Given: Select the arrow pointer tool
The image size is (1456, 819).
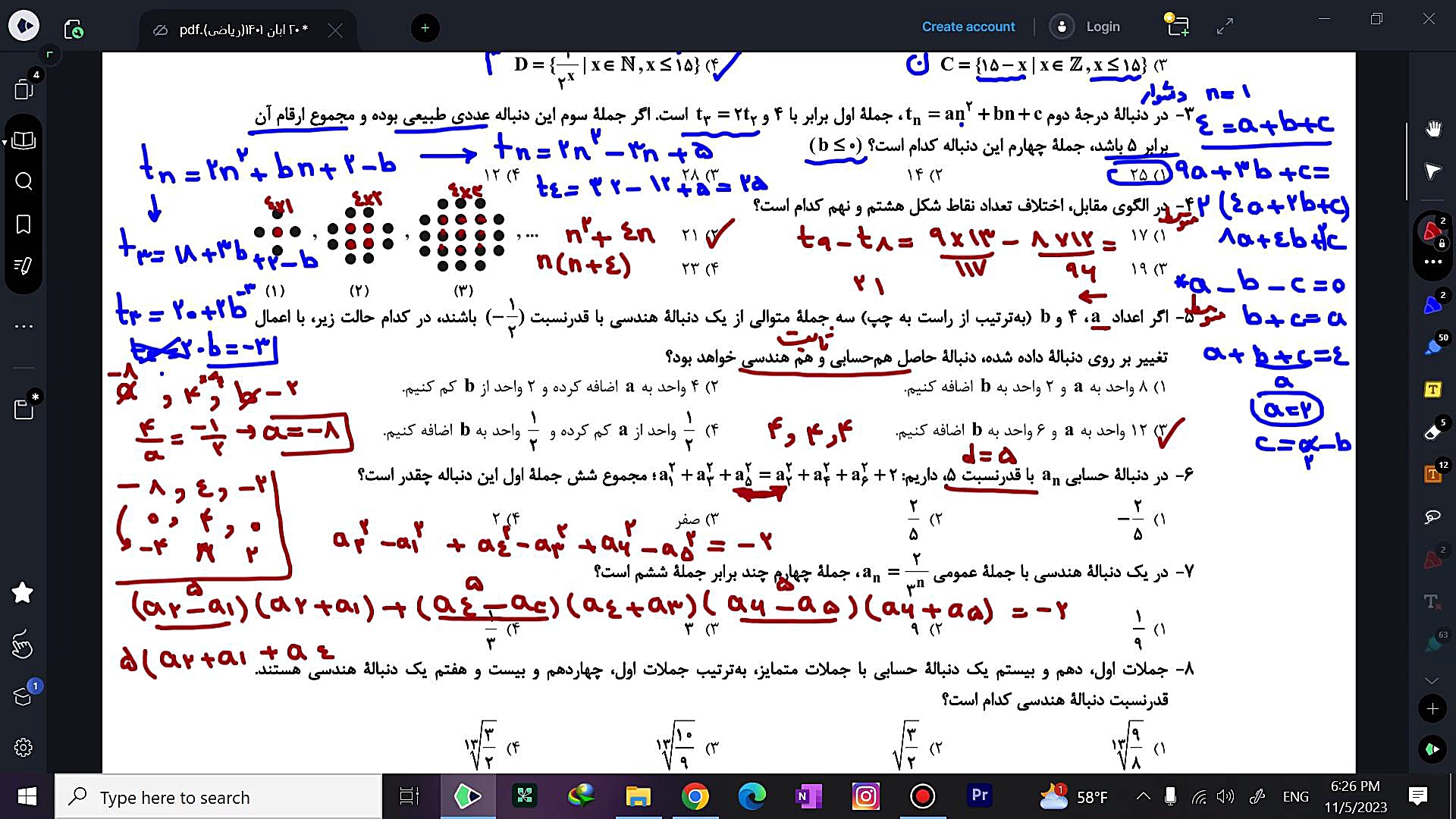Looking at the screenshot, I should 1432,171.
